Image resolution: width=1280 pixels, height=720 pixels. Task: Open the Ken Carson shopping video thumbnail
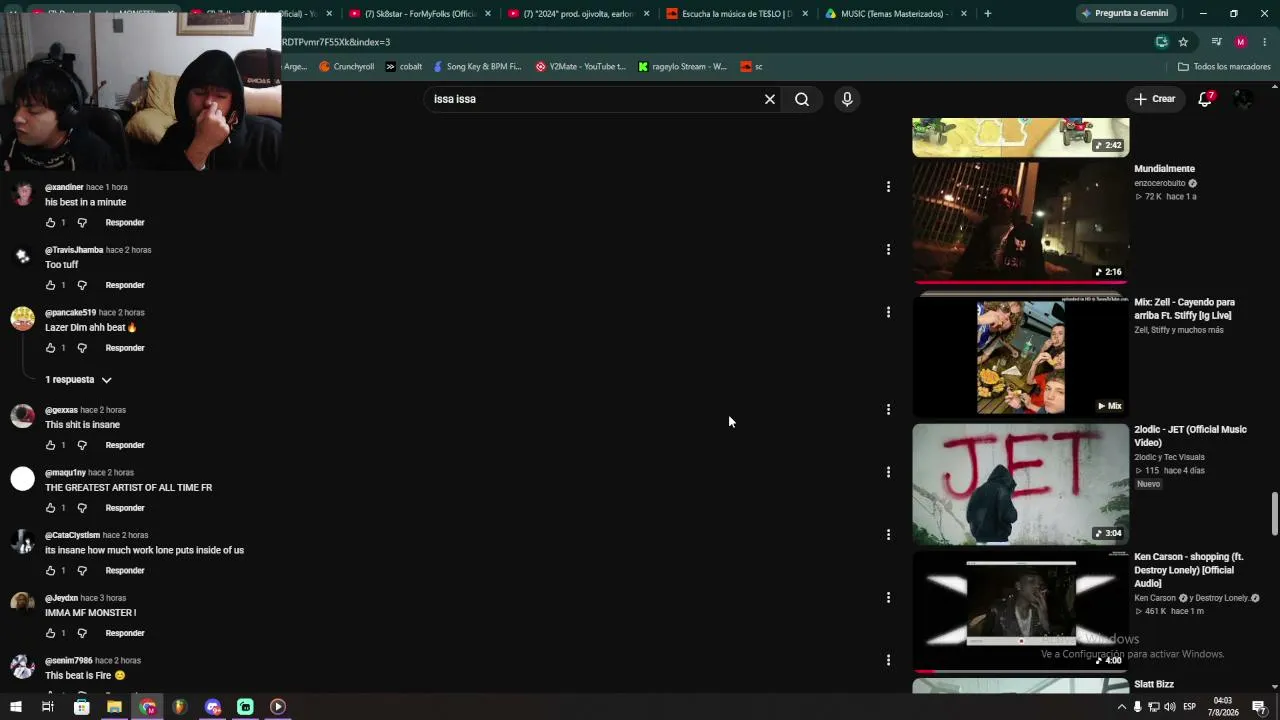point(1020,612)
